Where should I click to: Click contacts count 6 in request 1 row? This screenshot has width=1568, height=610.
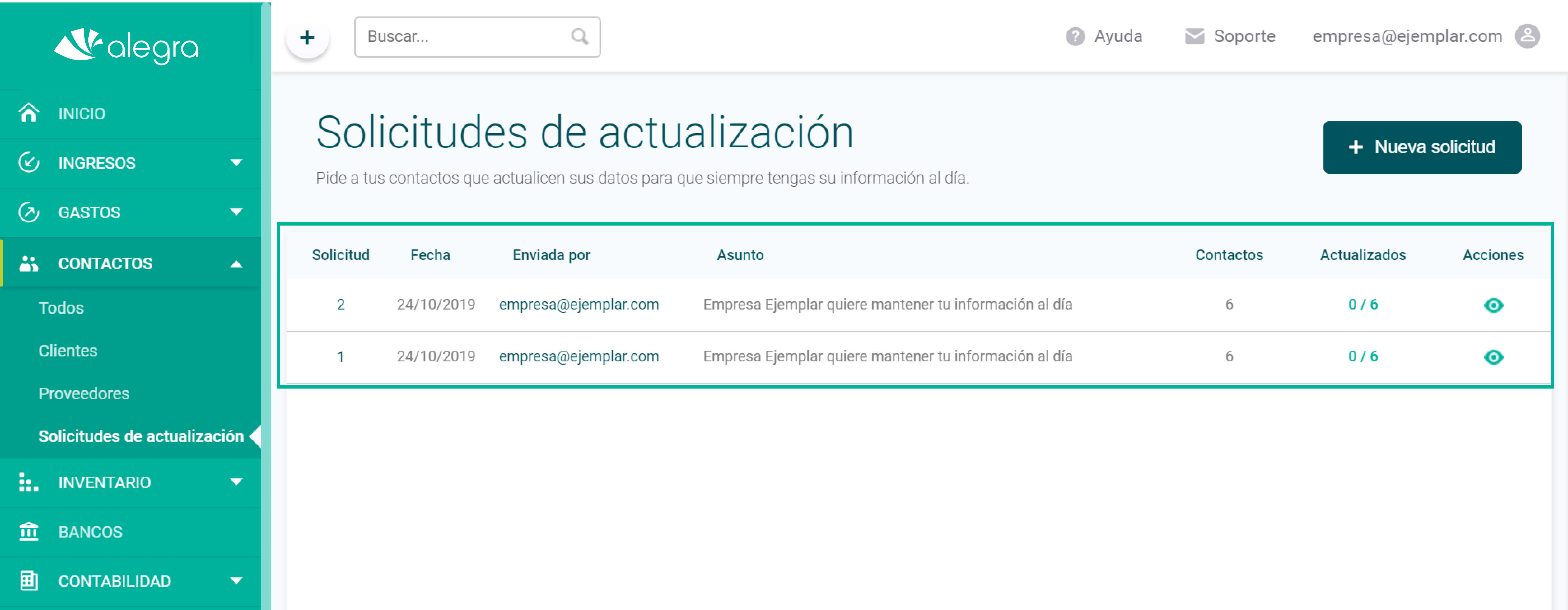coord(1229,356)
